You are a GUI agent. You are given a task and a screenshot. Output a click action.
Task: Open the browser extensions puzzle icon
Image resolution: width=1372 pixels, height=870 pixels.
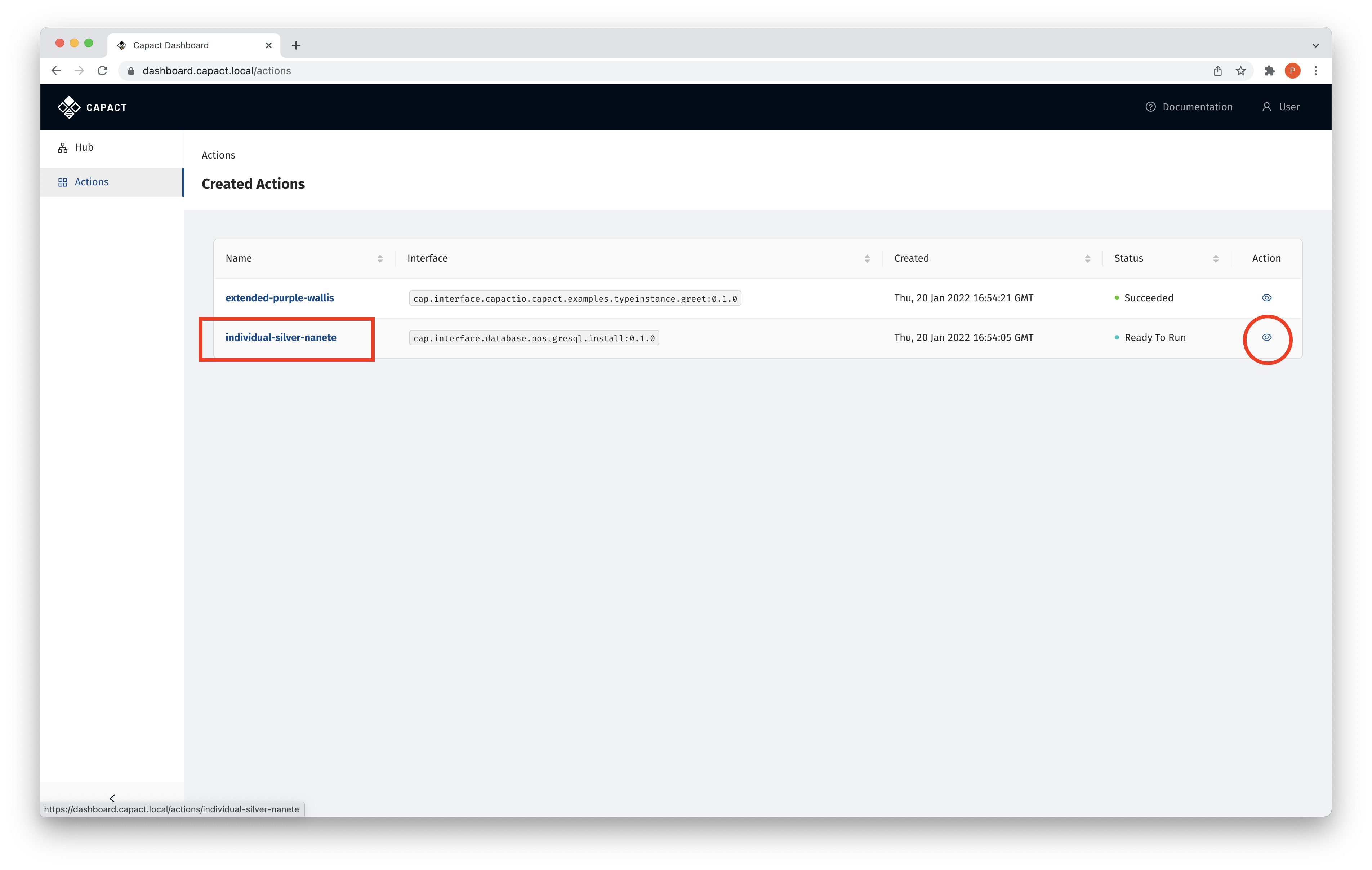tap(1269, 70)
